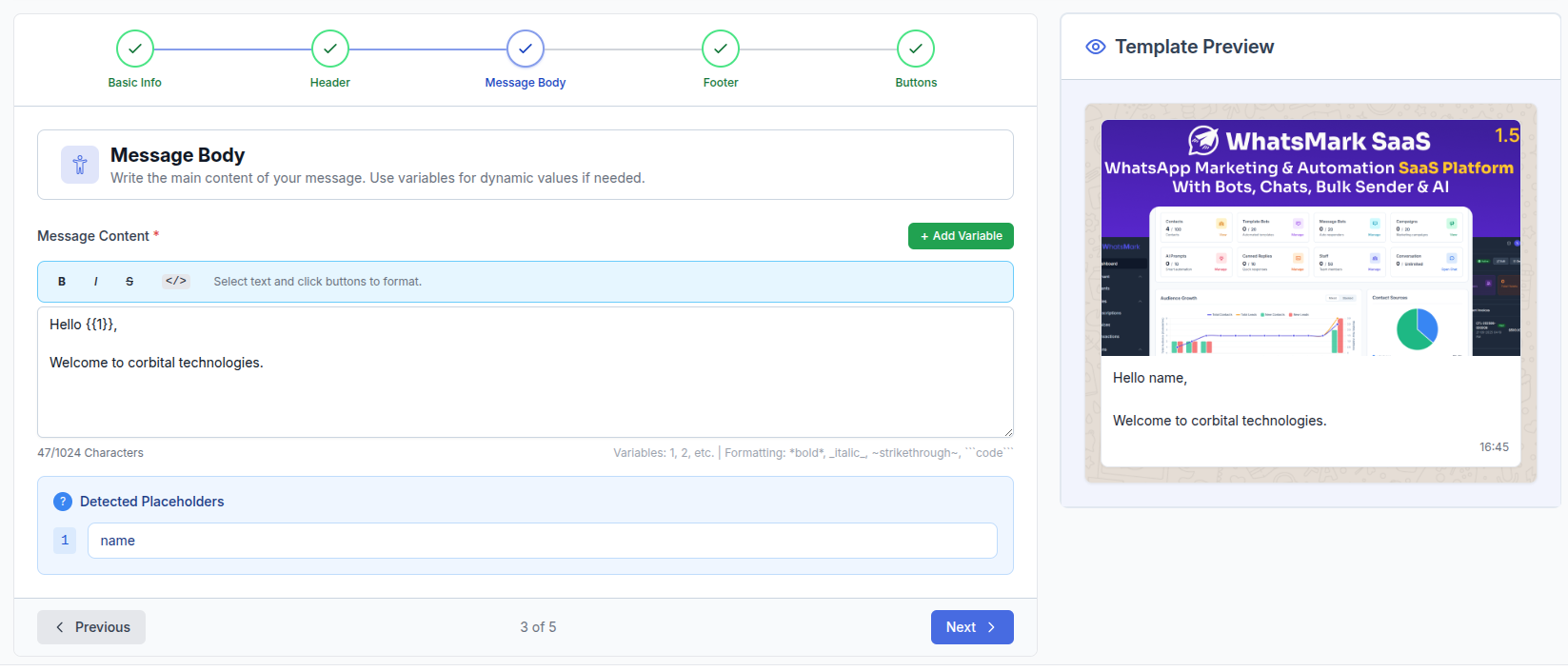Click the resize handle of message textarea
1568x671 pixels.
pos(1007,432)
